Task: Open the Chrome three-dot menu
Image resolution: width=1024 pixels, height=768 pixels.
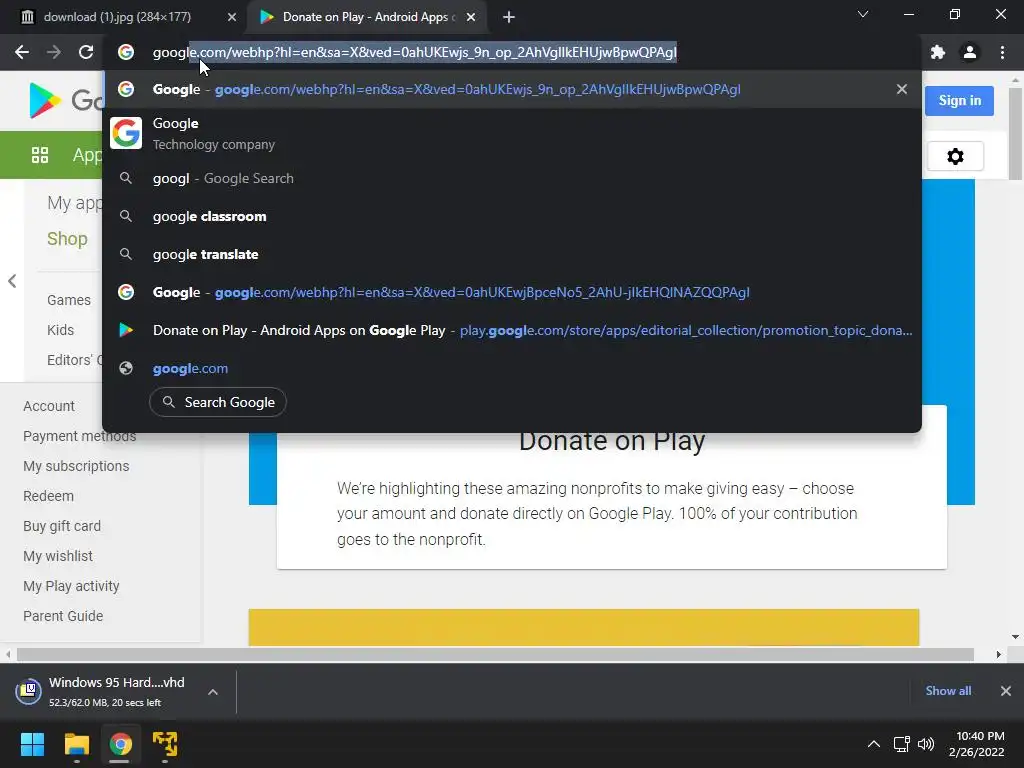Action: pyautogui.click(x=1002, y=52)
